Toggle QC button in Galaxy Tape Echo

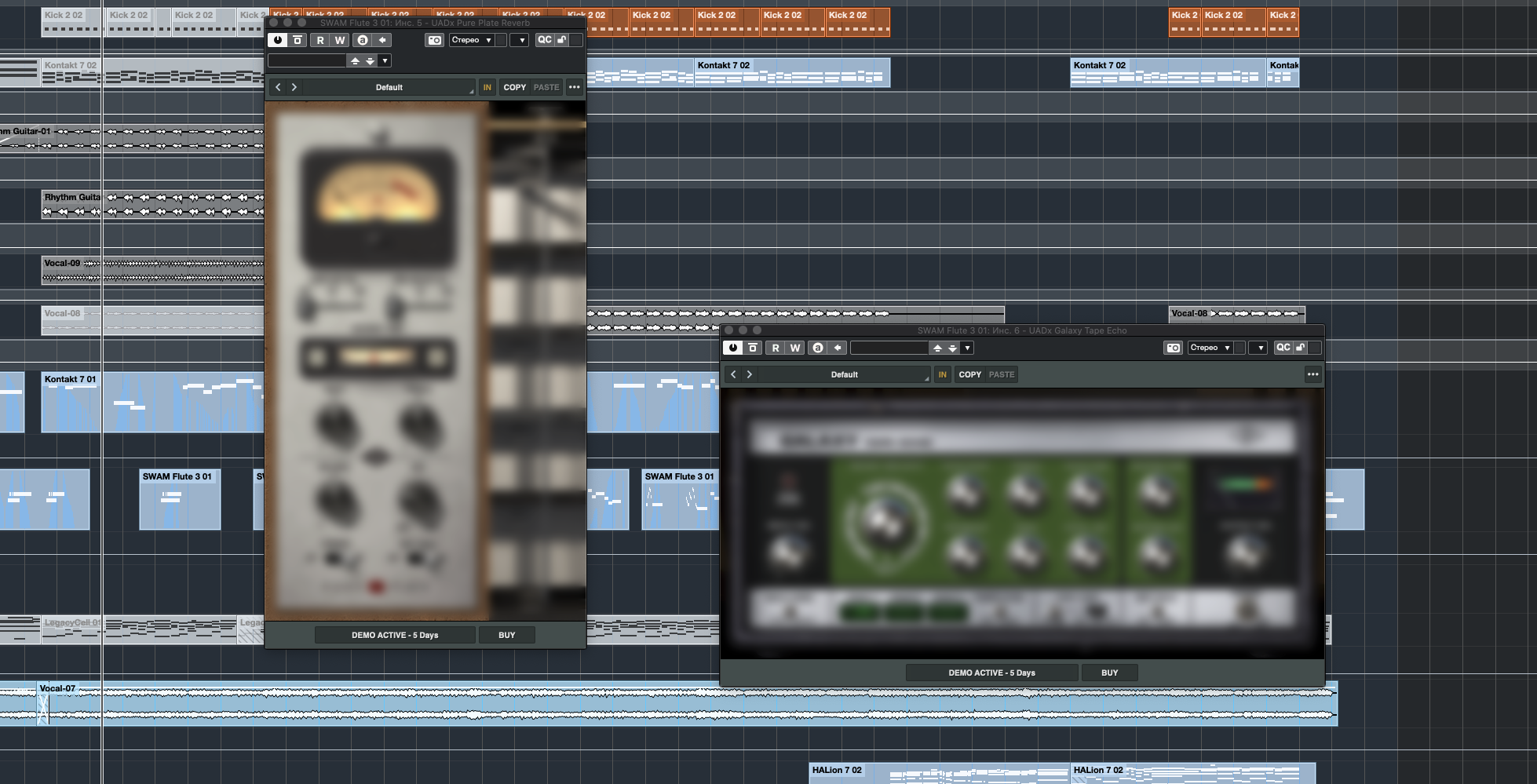click(x=1283, y=348)
